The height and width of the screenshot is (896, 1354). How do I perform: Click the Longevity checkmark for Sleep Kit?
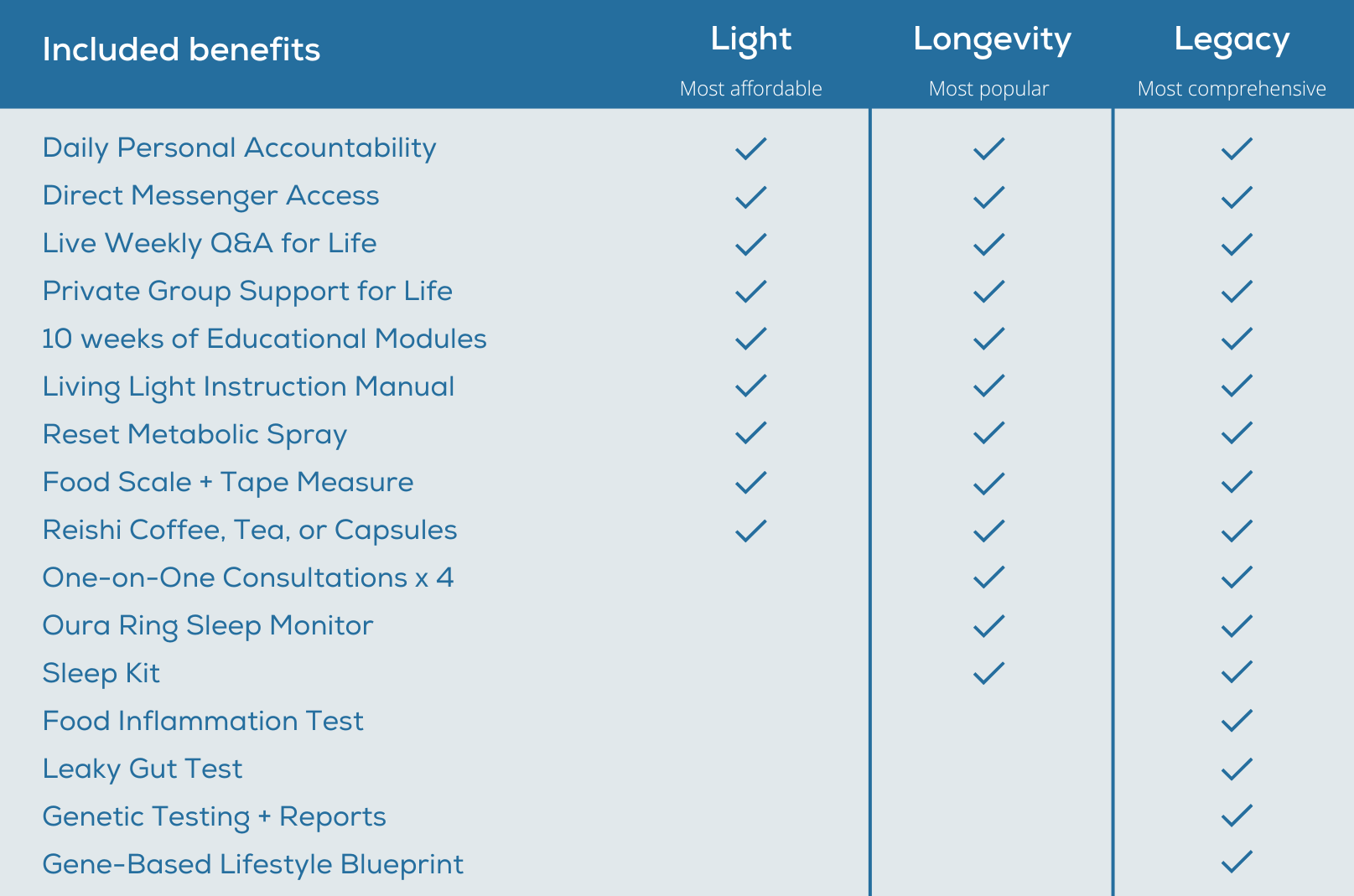[x=988, y=673]
